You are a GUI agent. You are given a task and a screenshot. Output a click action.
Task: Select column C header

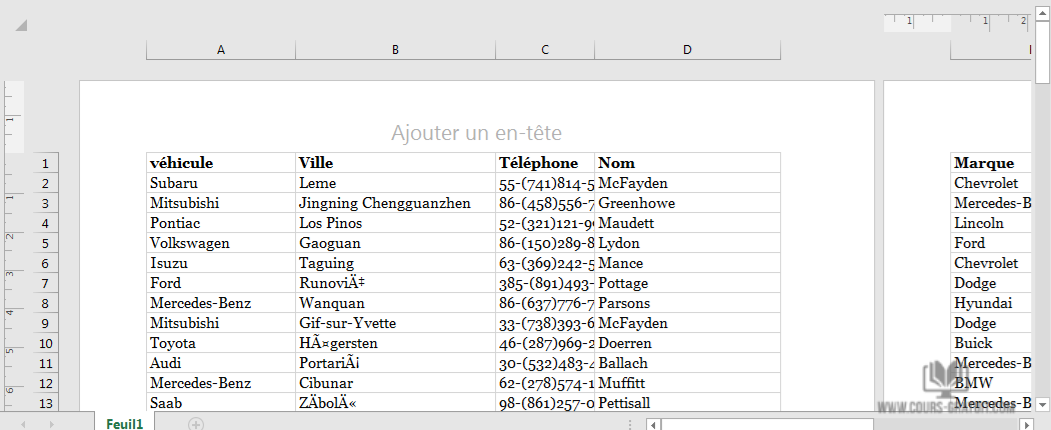544,50
